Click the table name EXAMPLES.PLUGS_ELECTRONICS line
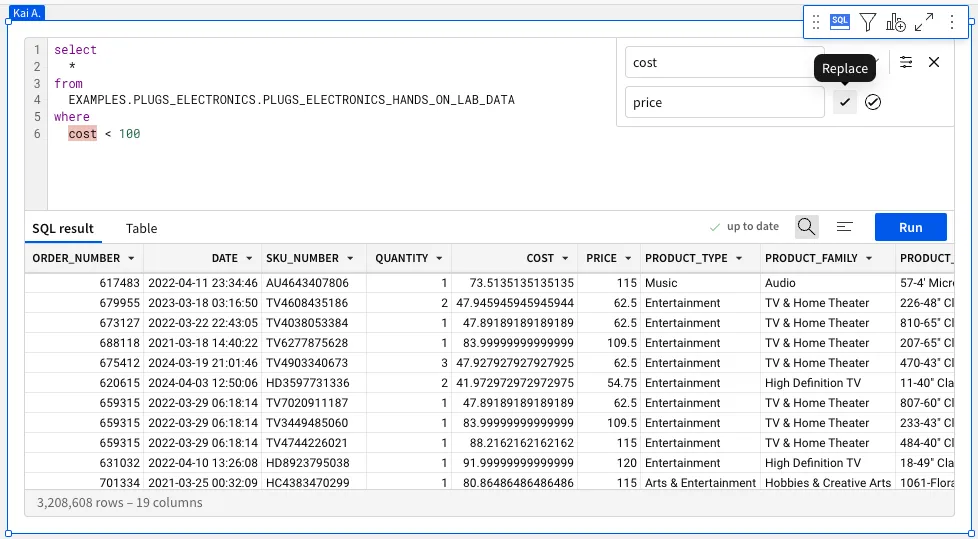This screenshot has width=978, height=539. tap(291, 100)
